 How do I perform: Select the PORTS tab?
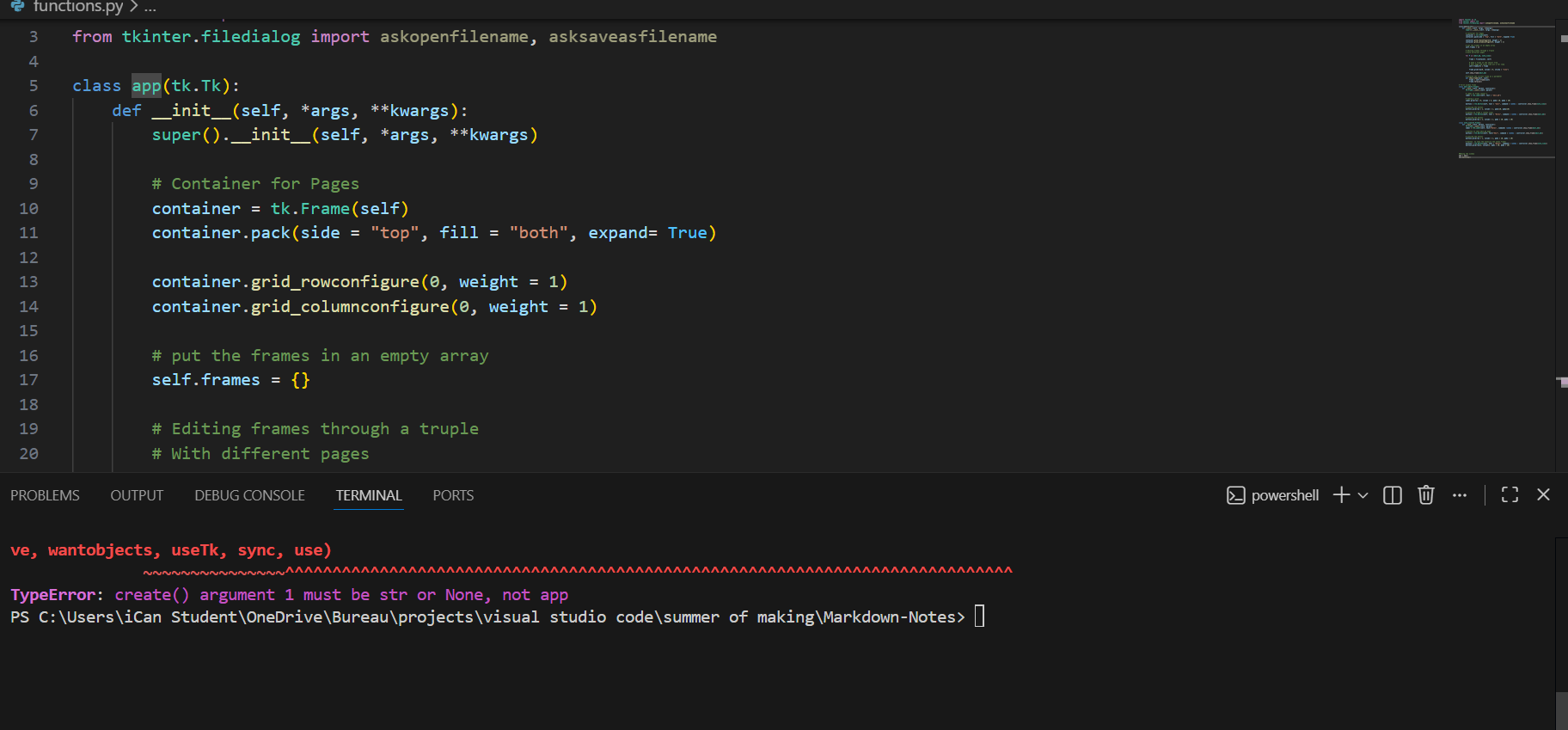pyautogui.click(x=453, y=495)
